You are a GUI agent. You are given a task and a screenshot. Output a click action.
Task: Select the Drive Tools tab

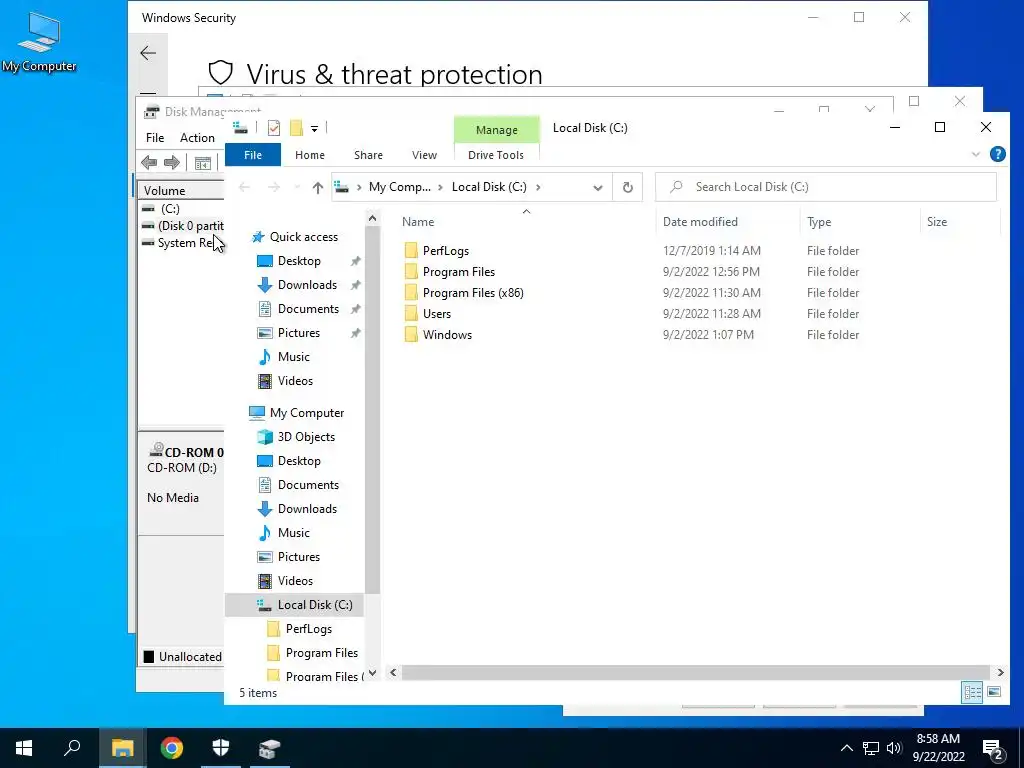(496, 155)
